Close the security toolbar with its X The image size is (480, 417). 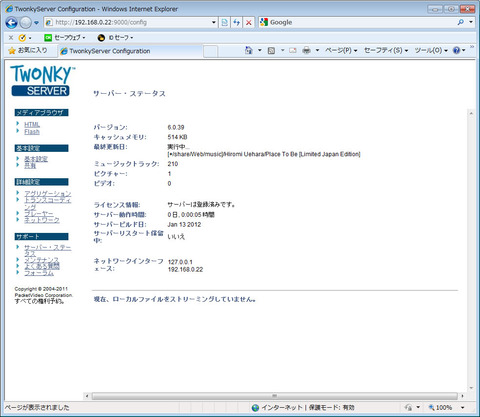pyautogui.click(x=11, y=38)
